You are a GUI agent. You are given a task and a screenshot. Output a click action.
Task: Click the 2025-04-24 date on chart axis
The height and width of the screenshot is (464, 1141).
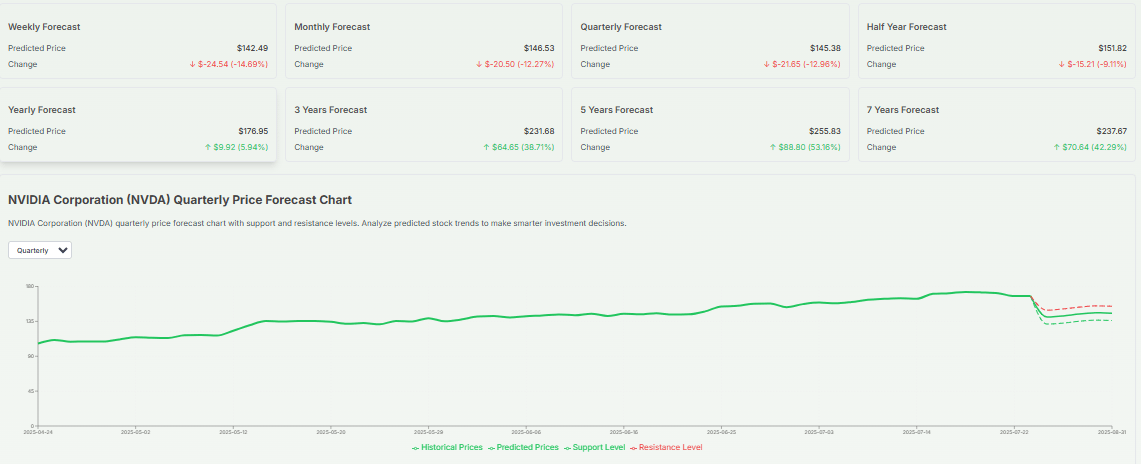pos(38,431)
